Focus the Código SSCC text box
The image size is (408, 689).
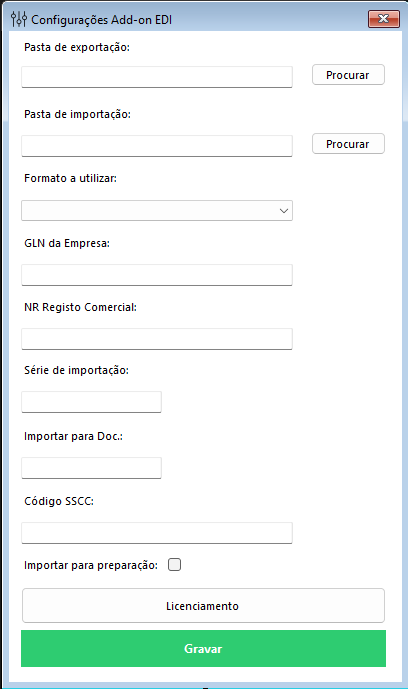point(157,533)
